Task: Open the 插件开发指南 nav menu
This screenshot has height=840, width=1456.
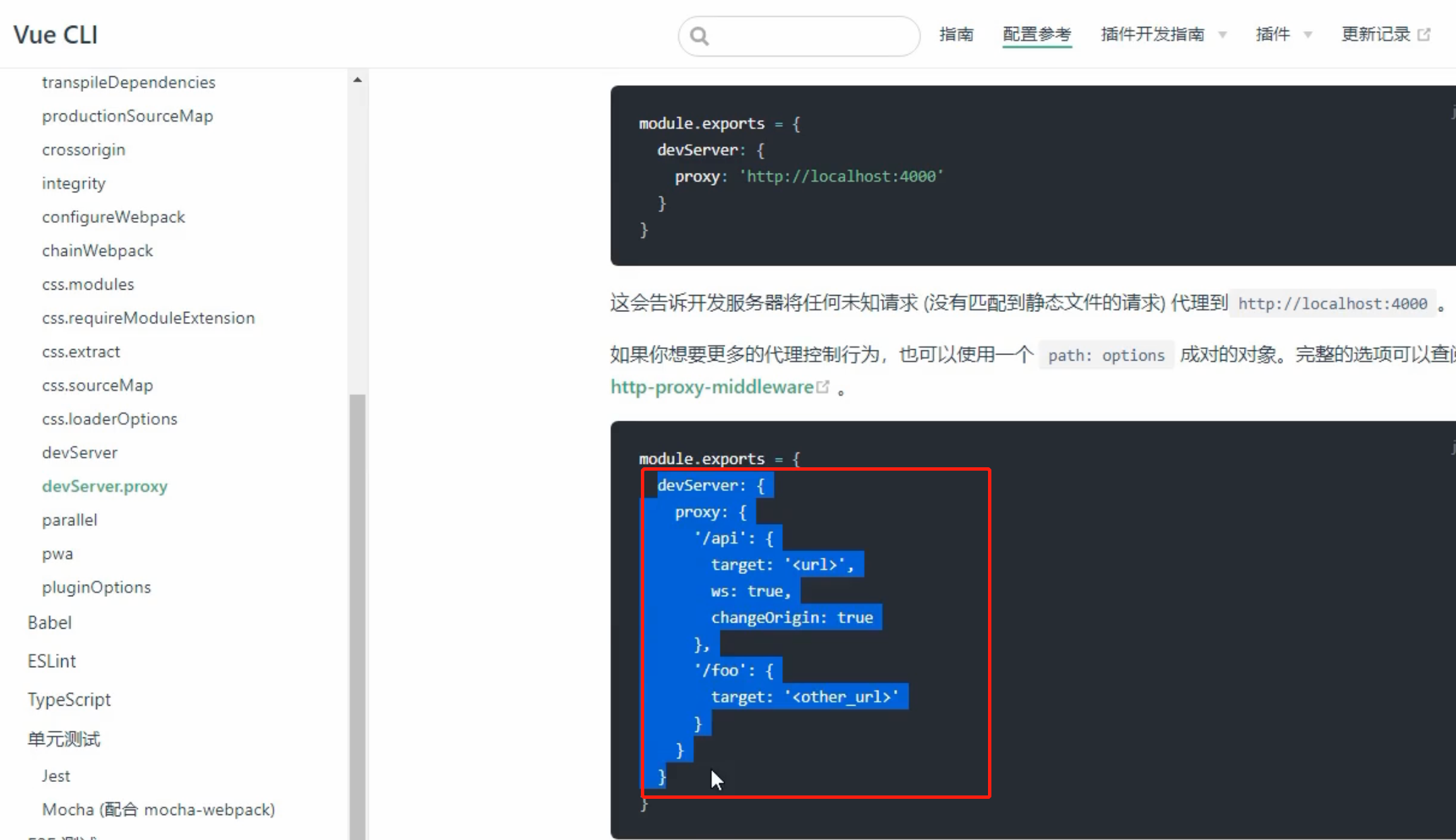Action: click(x=1153, y=34)
